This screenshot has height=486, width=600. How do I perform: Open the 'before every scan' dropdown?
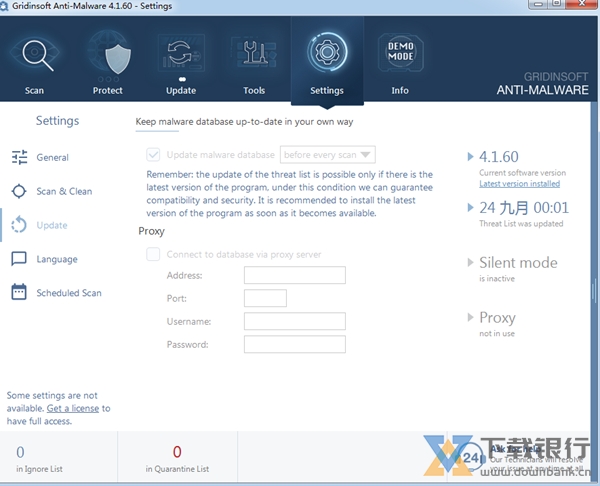point(328,155)
